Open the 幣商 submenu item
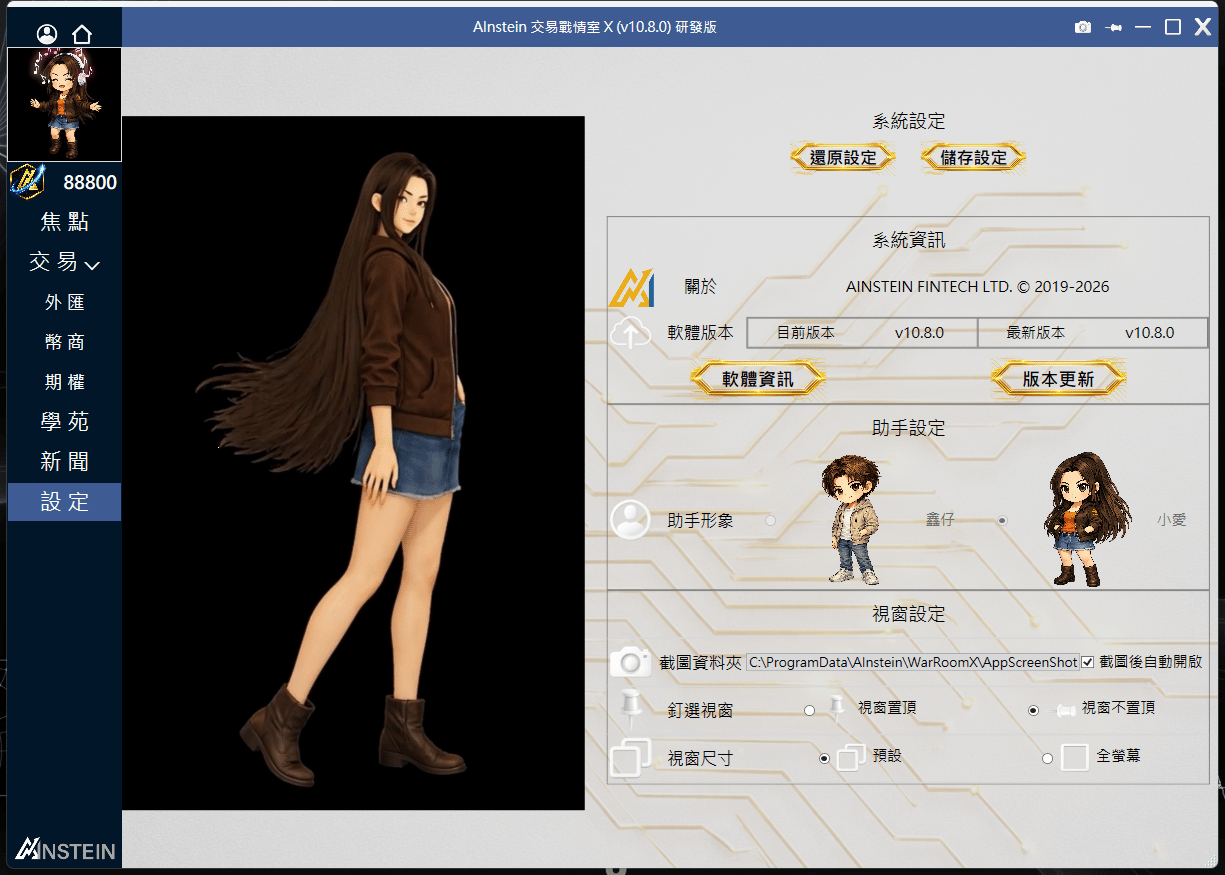The width and height of the screenshot is (1225, 875). pos(64,342)
